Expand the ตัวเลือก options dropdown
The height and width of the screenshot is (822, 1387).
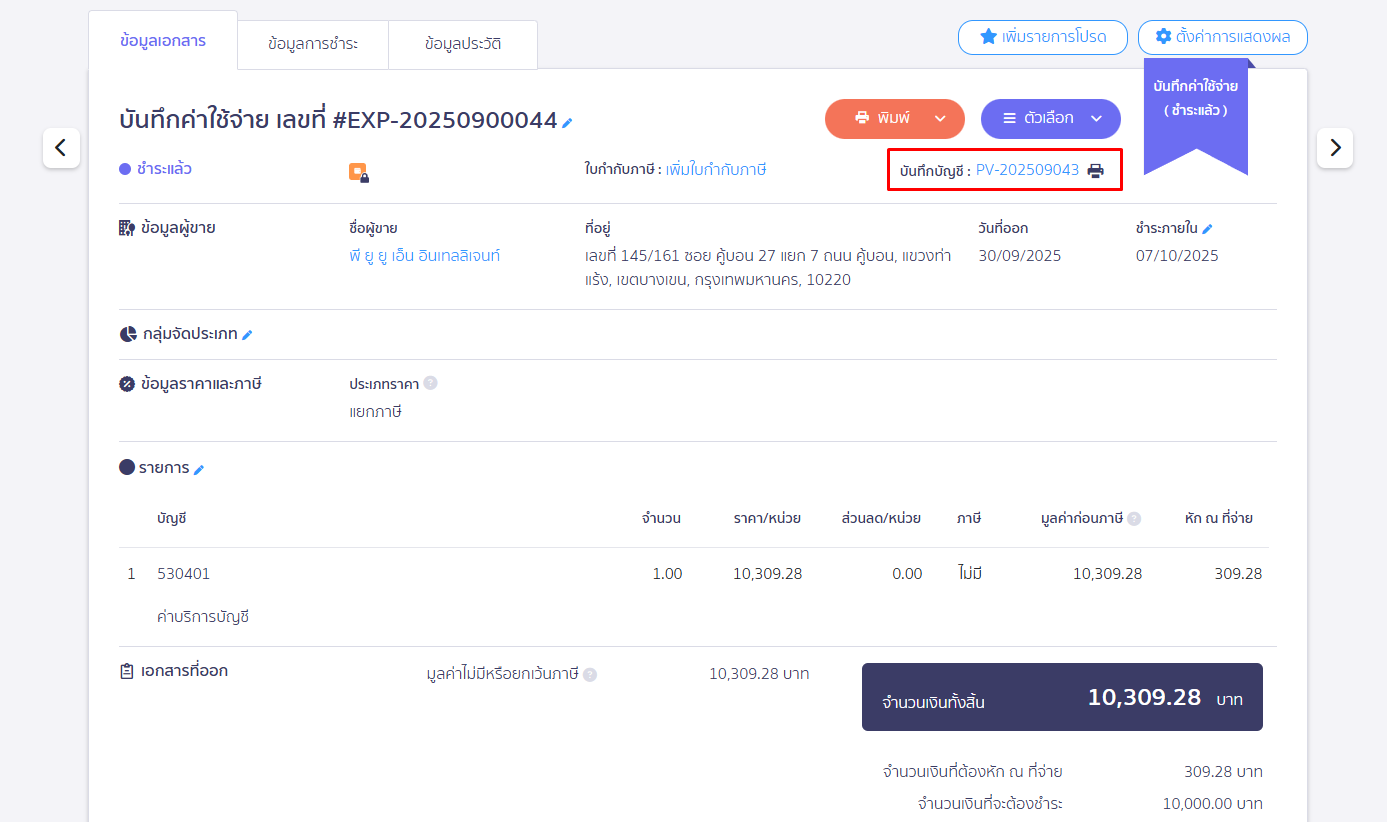[1096, 118]
